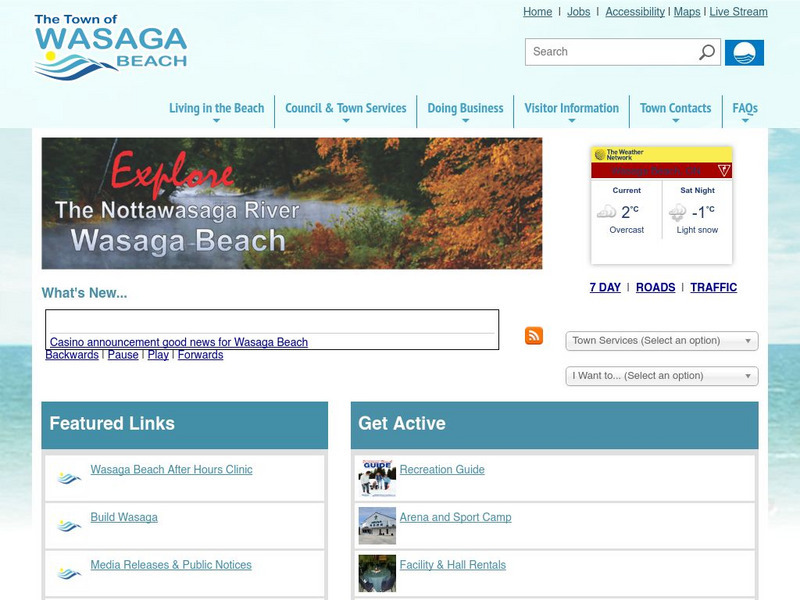Screen dimensions: 800x600
Task: Click the Facility & Hall Rentals thumbnail
Action: [x=377, y=573]
